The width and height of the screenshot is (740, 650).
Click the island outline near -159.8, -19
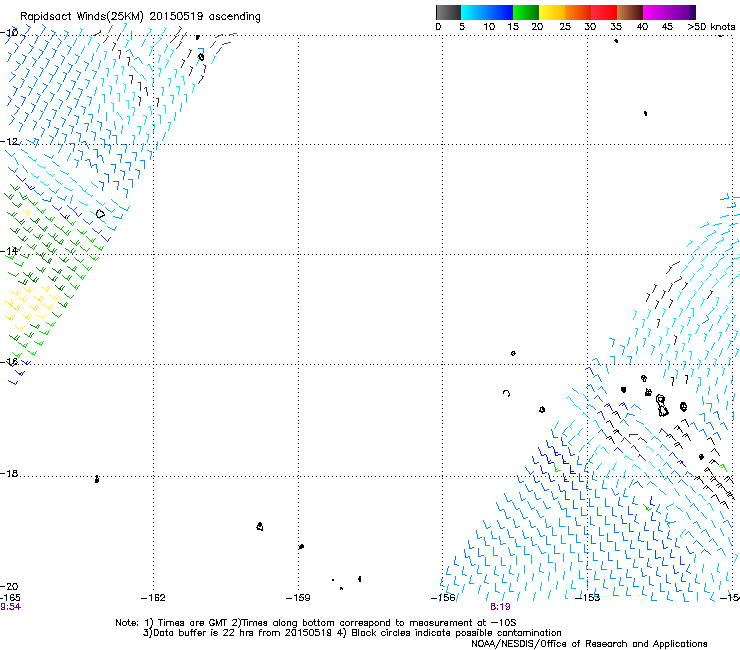[x=260, y=526]
